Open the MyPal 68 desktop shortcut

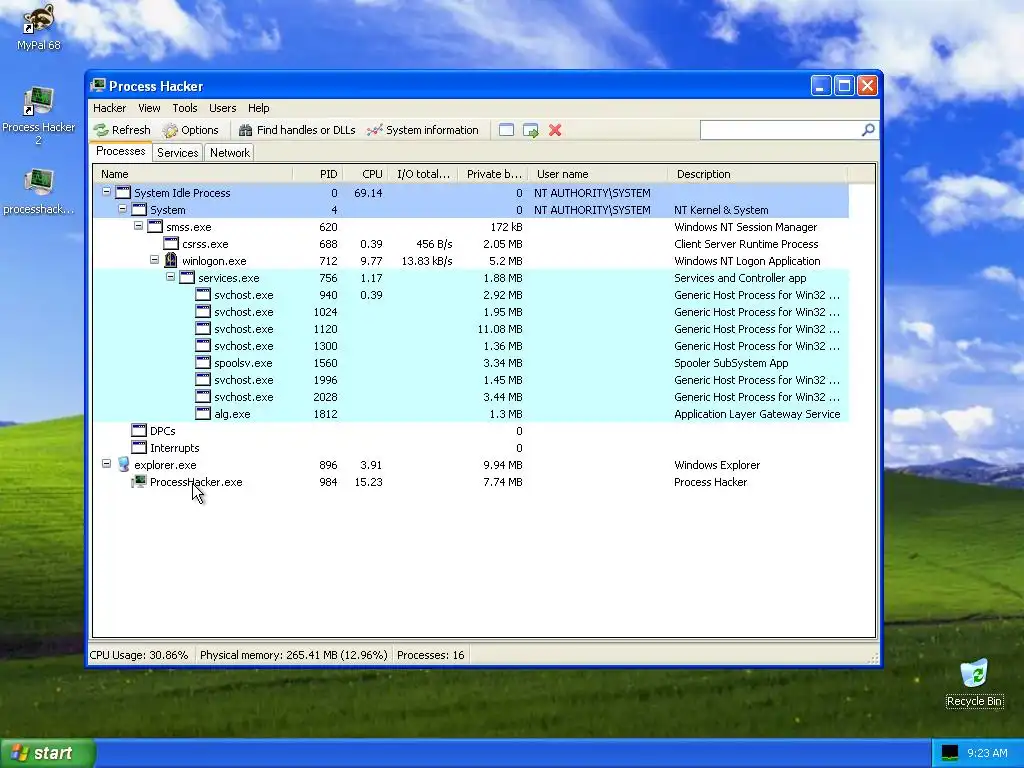[x=38, y=26]
